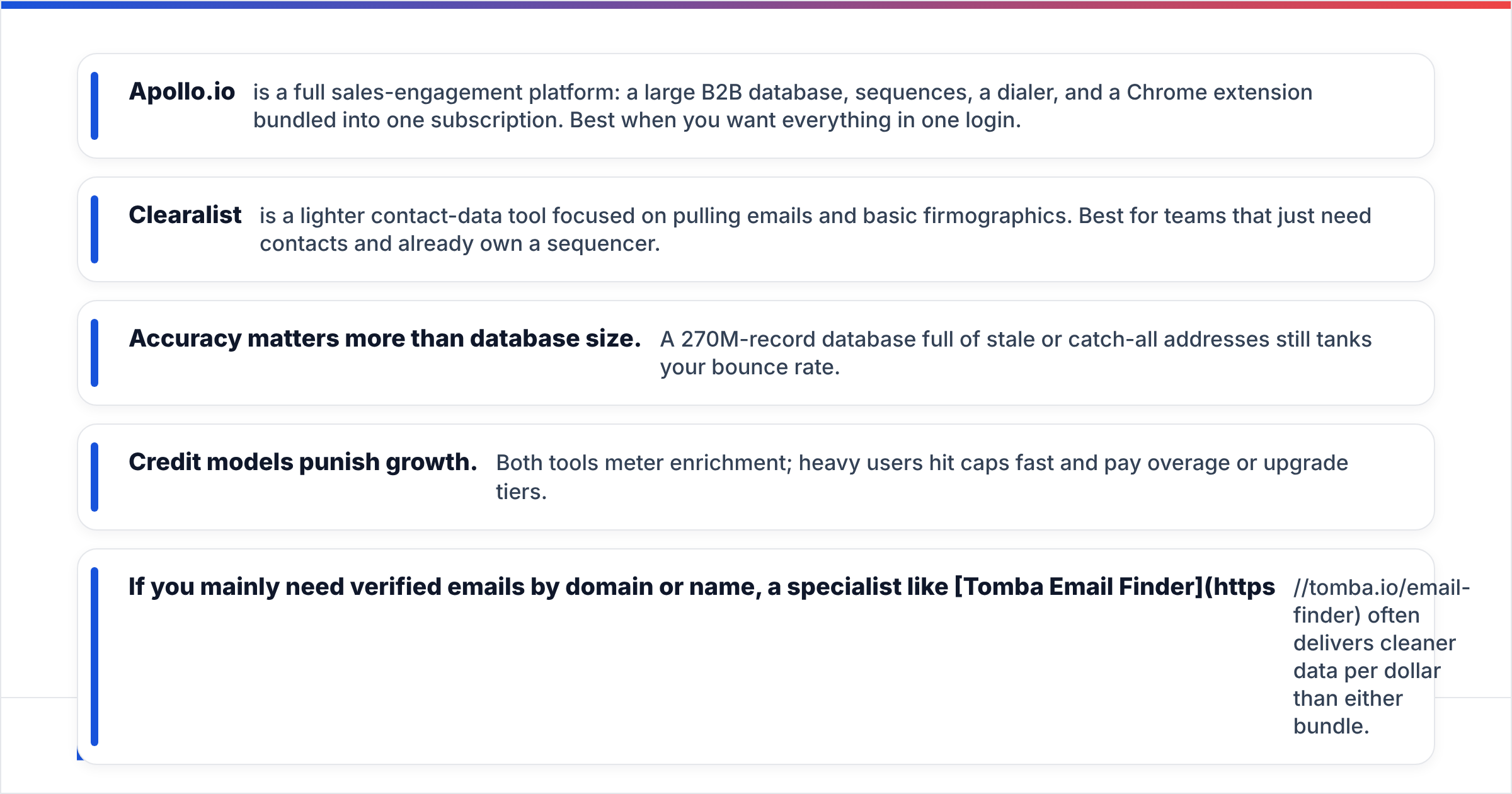Click the gradient progress bar at the top

tap(756, 4)
